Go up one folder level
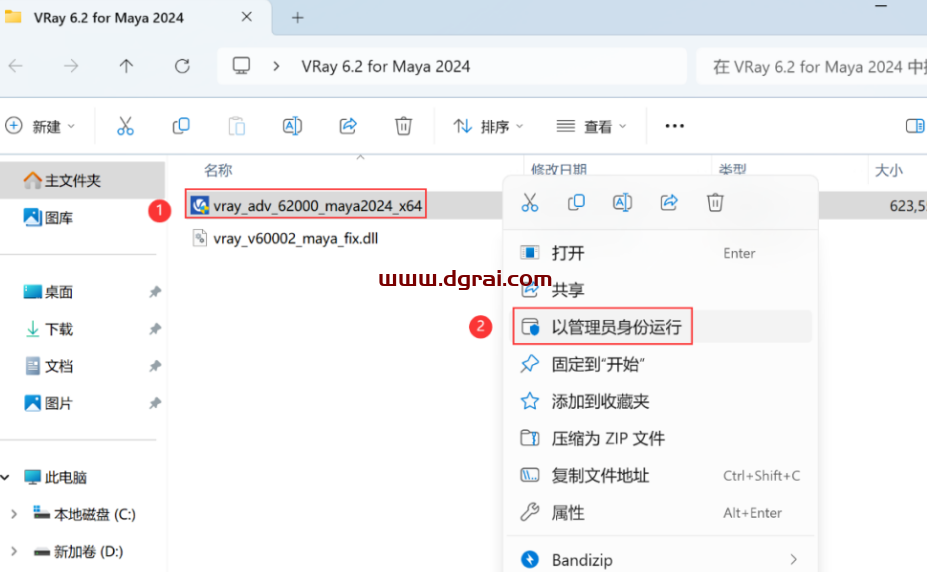The width and height of the screenshot is (927, 572). click(x=126, y=66)
